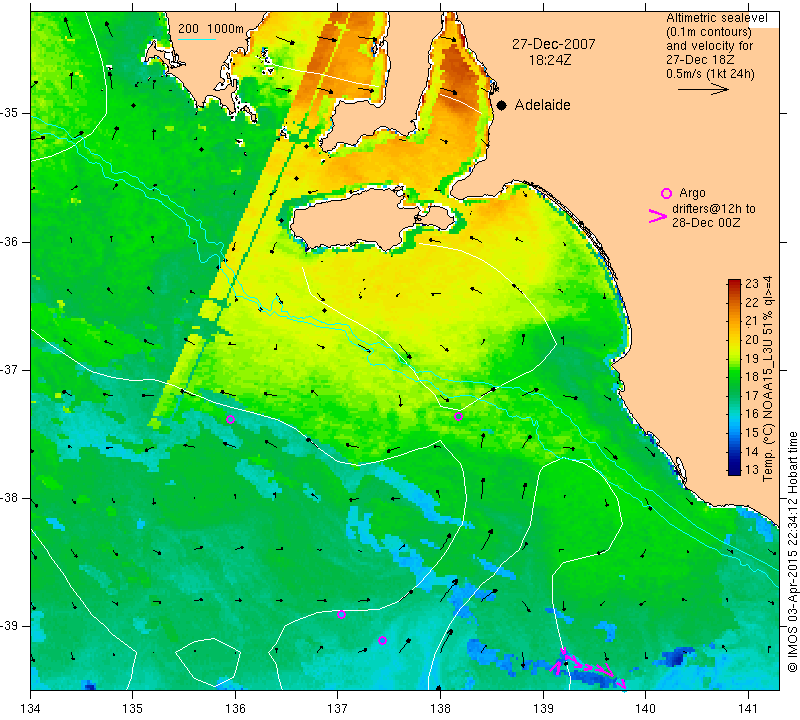Click the color bar label 20
800x720 pixels.
(x=752, y=340)
